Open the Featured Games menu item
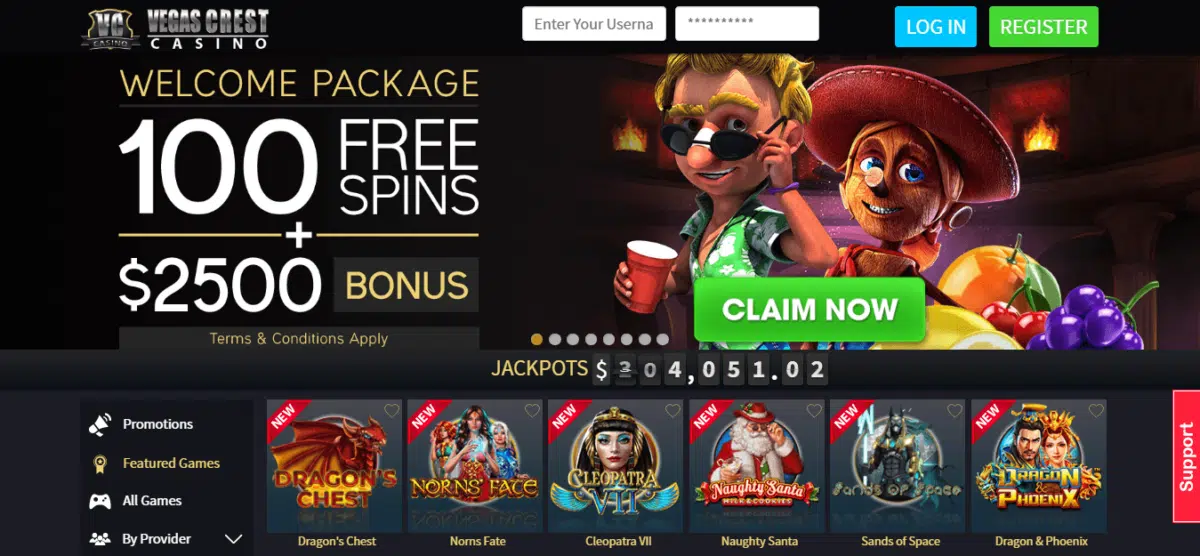The height and width of the screenshot is (556, 1200). pyautogui.click(x=171, y=463)
